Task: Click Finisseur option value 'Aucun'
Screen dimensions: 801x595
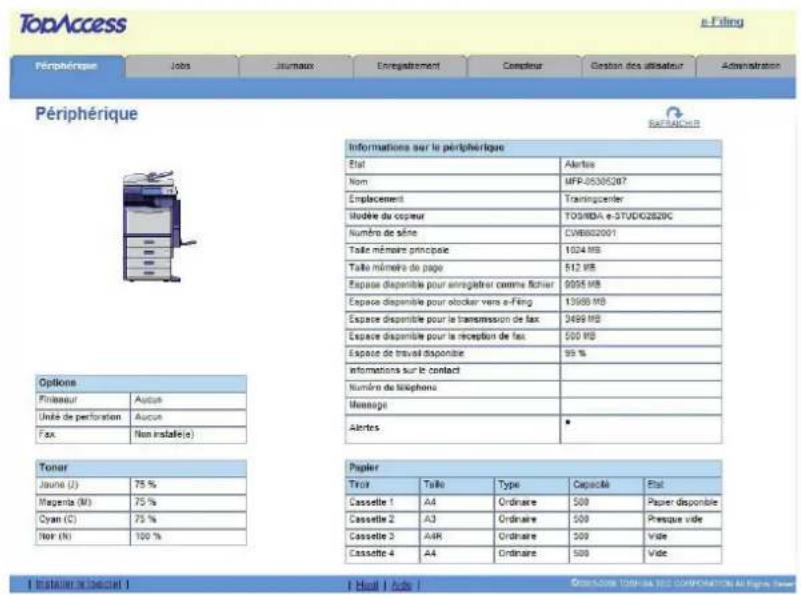Action: tap(148, 400)
